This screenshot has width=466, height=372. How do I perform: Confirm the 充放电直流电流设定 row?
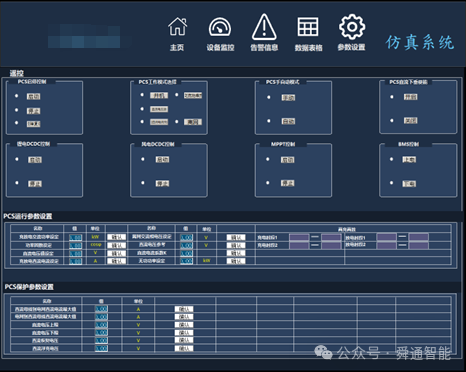pos(116,261)
